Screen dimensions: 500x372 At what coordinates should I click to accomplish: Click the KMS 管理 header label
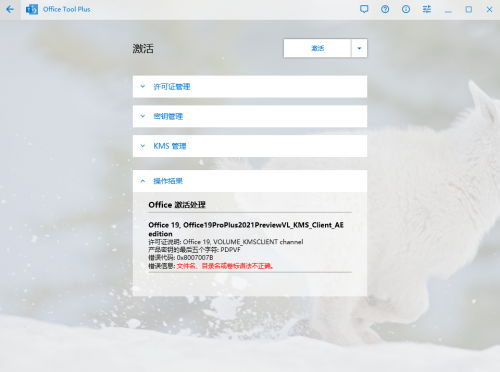coord(170,146)
